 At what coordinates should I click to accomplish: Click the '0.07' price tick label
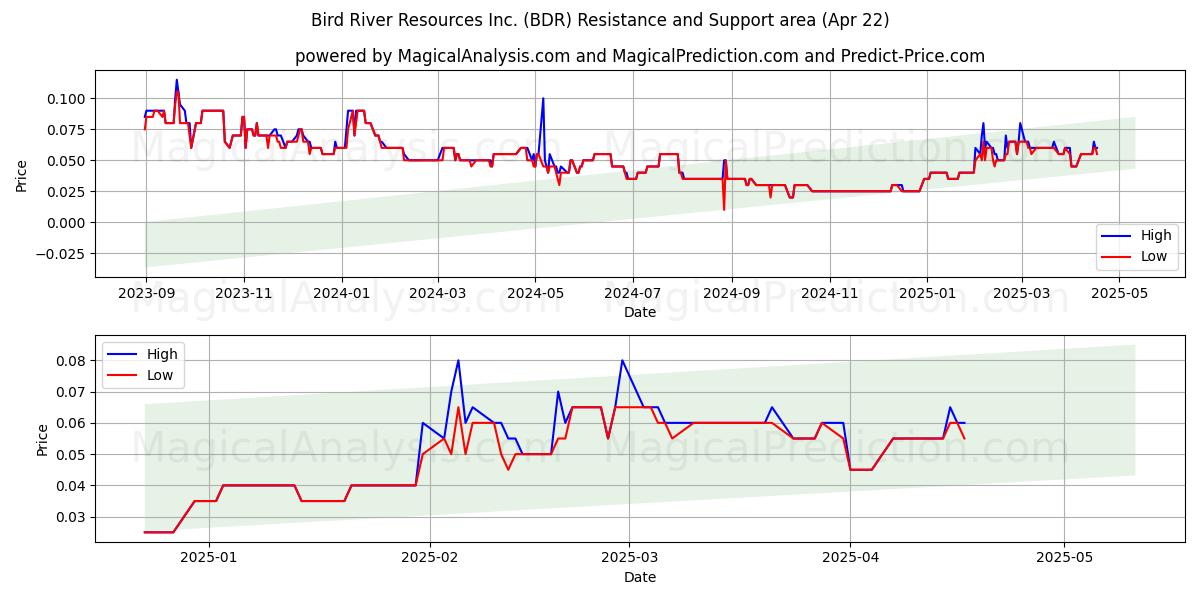coord(71,391)
